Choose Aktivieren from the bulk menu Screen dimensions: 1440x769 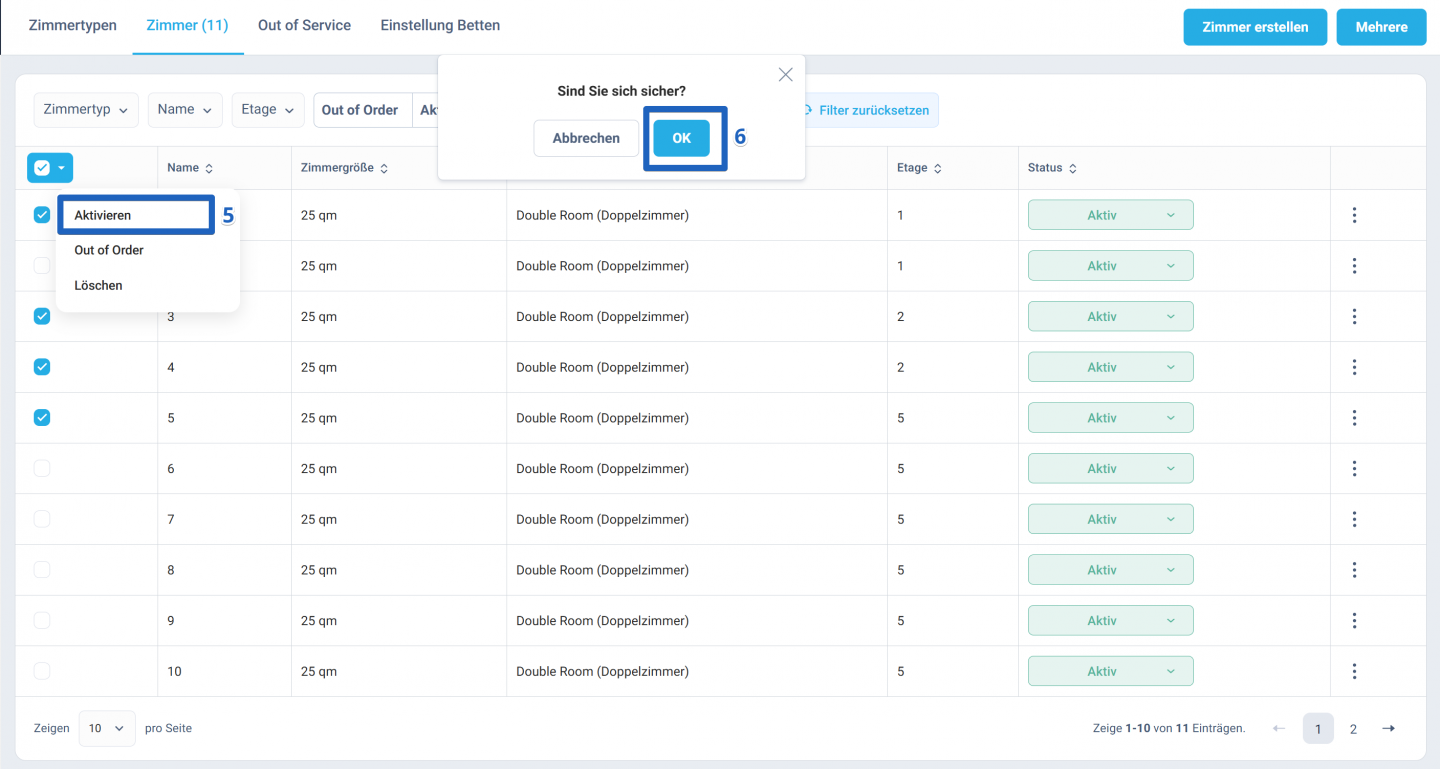(136, 215)
